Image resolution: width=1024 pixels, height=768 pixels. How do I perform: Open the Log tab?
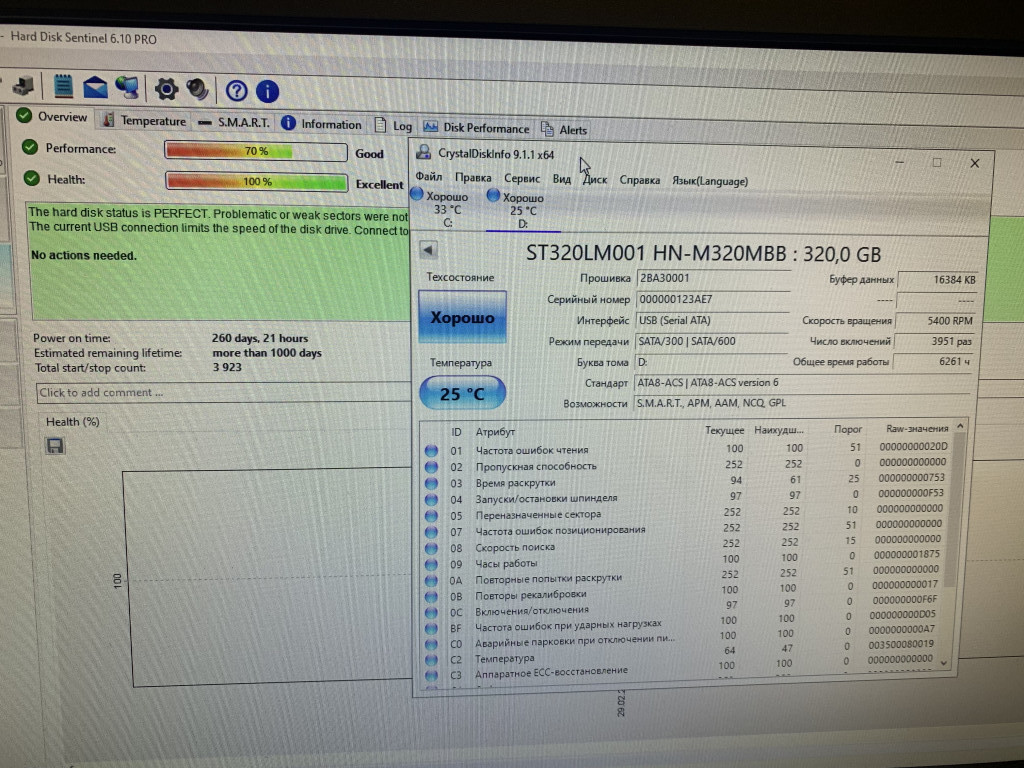(x=393, y=125)
